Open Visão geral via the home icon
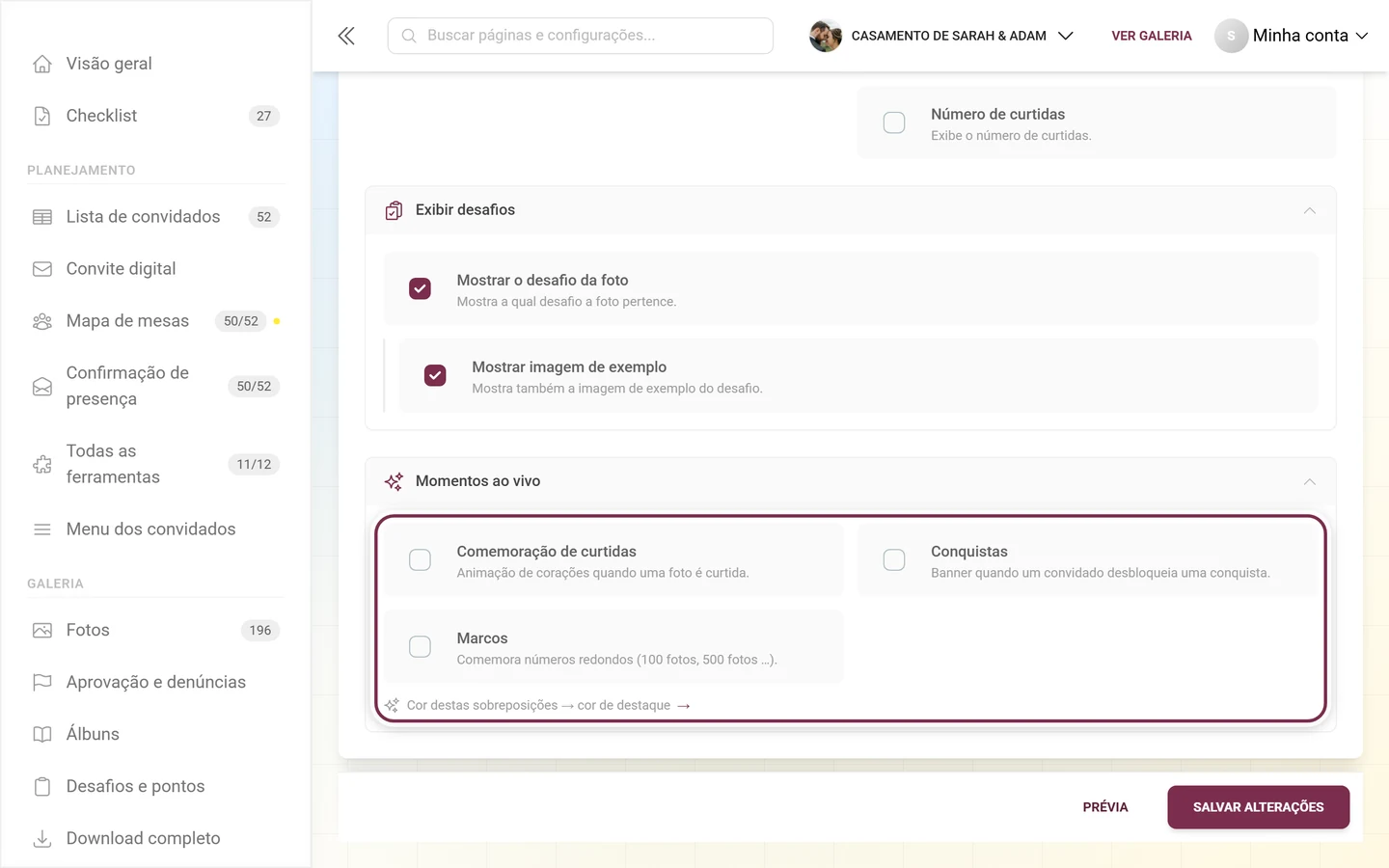The height and width of the screenshot is (868, 1389). point(42,64)
